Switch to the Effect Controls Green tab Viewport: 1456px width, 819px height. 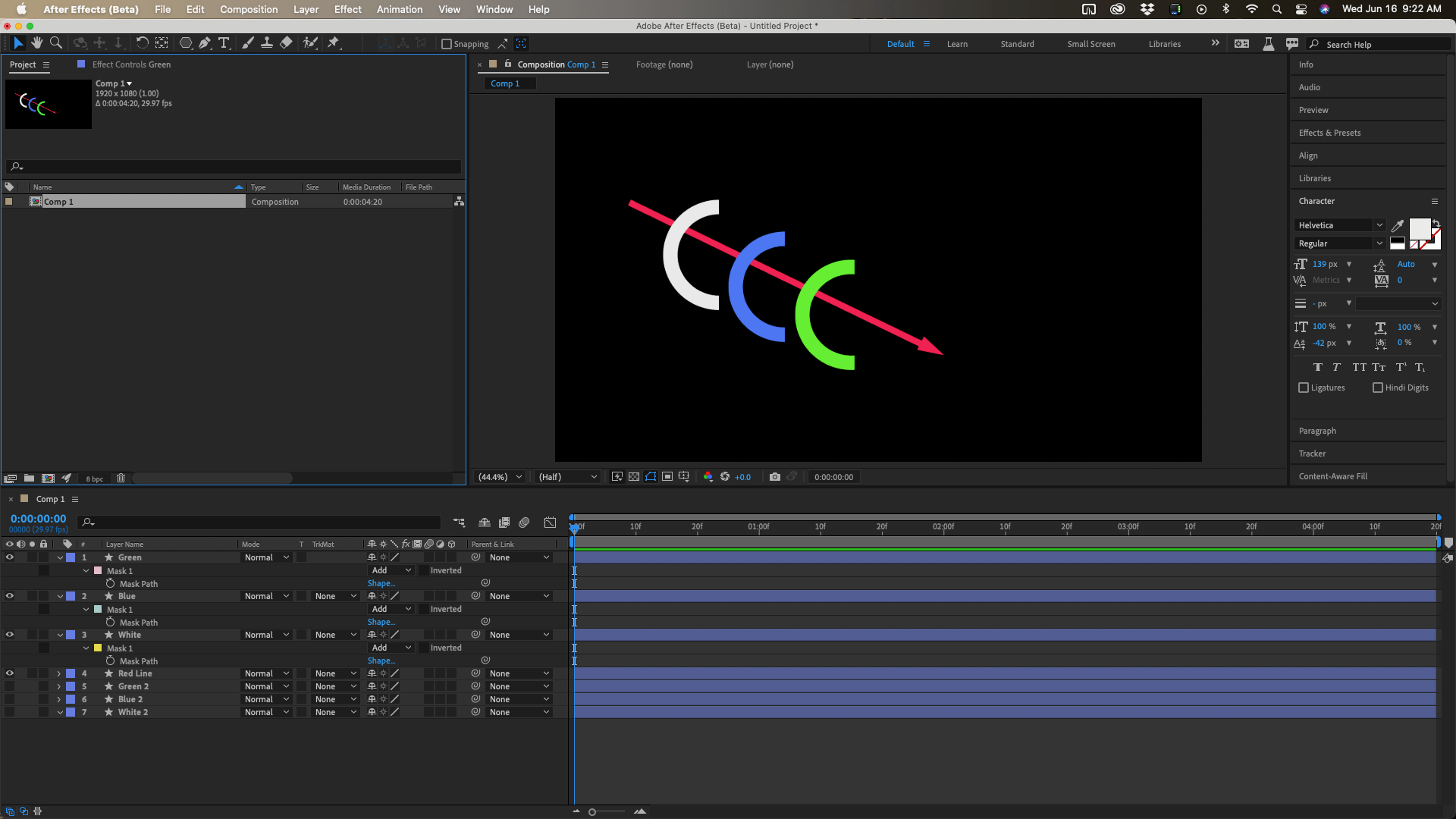[x=130, y=64]
